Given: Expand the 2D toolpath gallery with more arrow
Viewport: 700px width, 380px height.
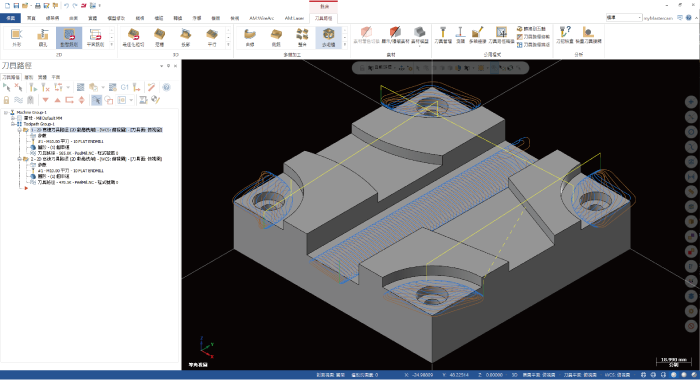Looking at the screenshot, I should point(112,44).
